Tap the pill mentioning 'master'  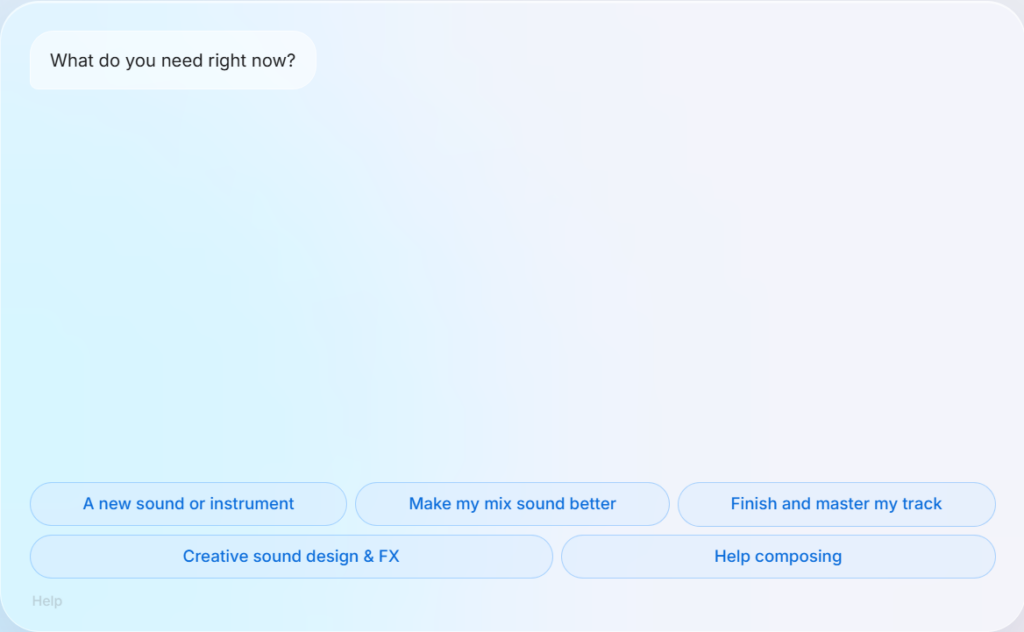point(837,504)
